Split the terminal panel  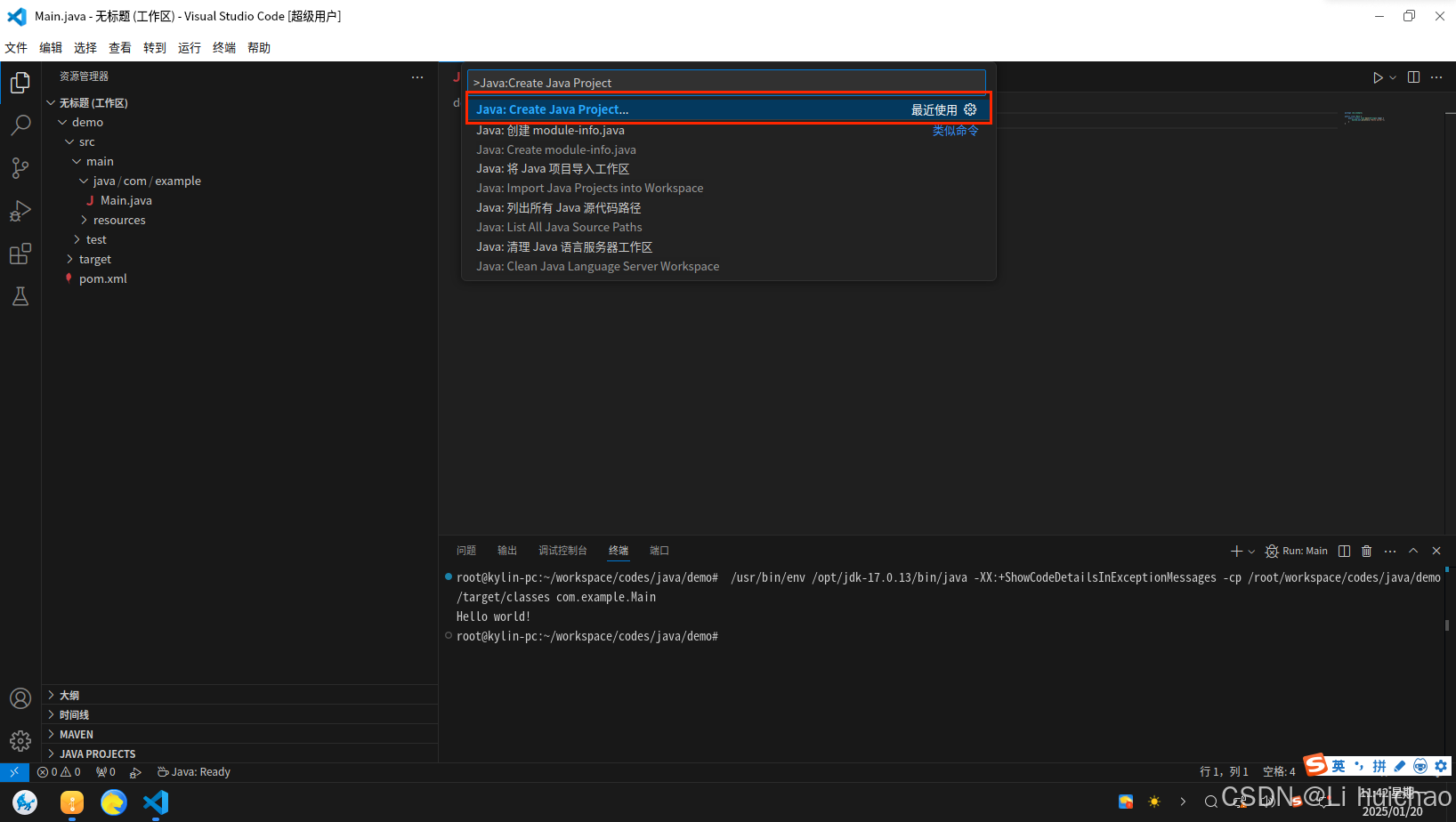tap(1344, 552)
